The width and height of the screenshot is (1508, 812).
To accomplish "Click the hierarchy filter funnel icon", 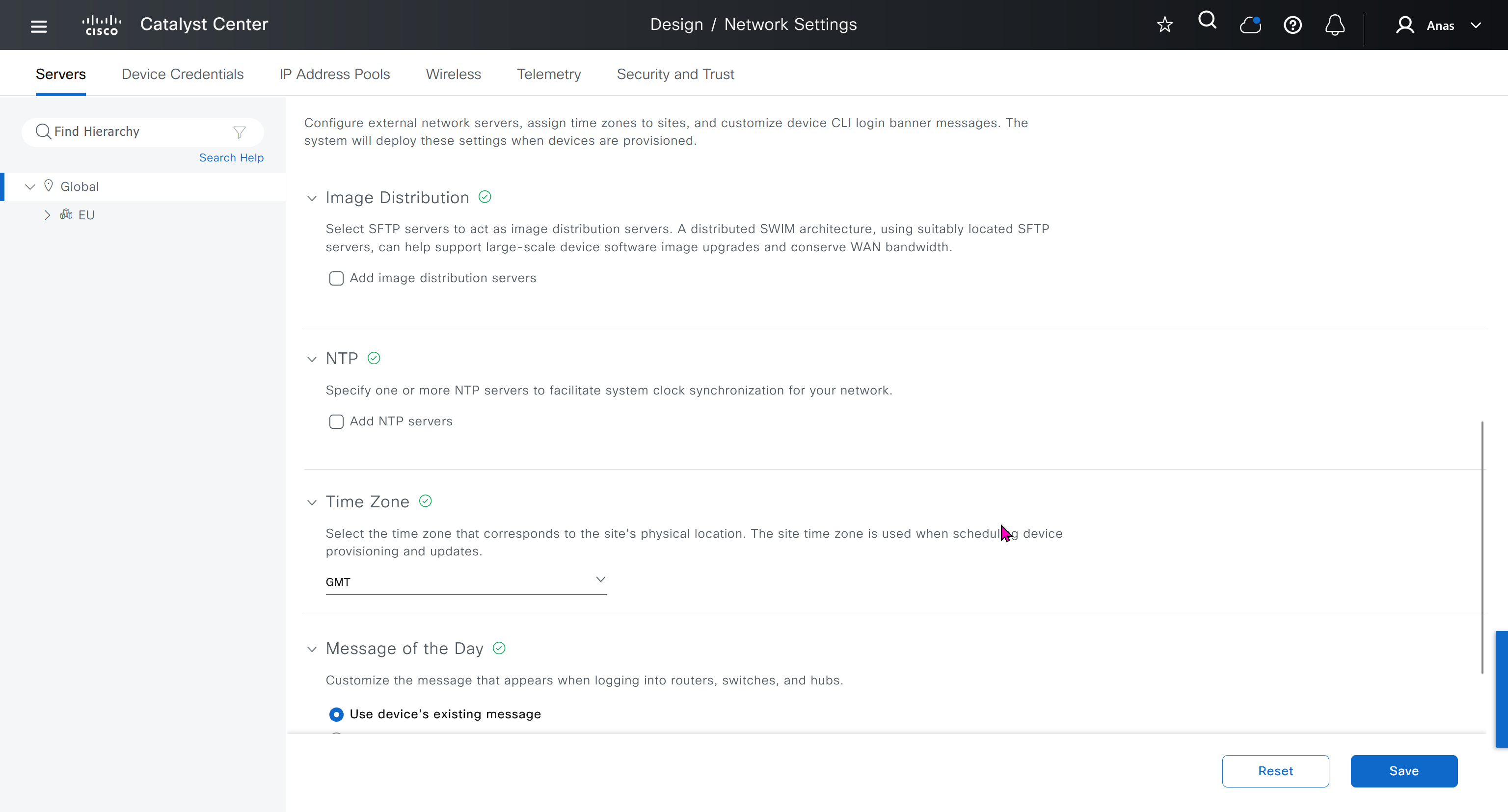I will [x=239, y=132].
